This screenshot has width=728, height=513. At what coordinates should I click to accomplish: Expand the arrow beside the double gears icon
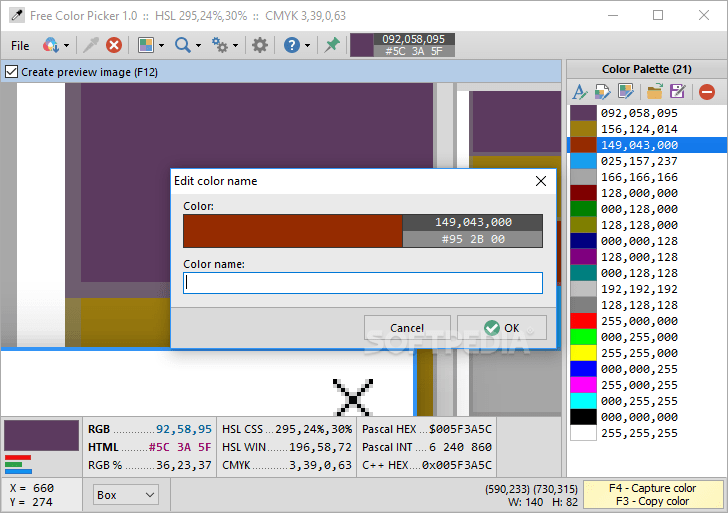tap(235, 45)
